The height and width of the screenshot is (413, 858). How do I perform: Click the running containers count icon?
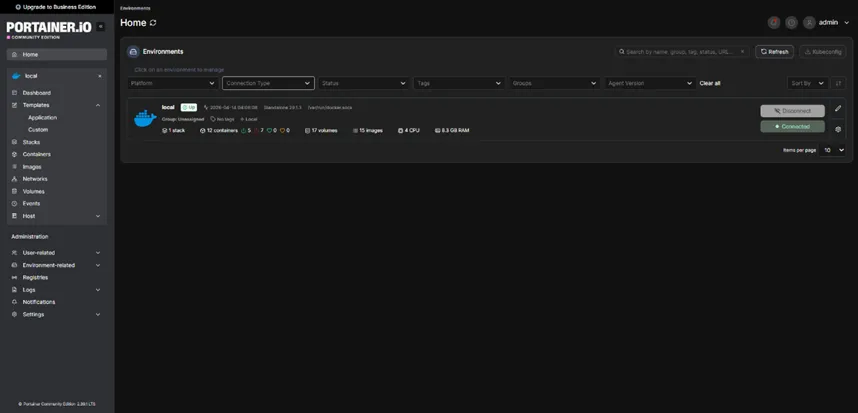(244, 131)
